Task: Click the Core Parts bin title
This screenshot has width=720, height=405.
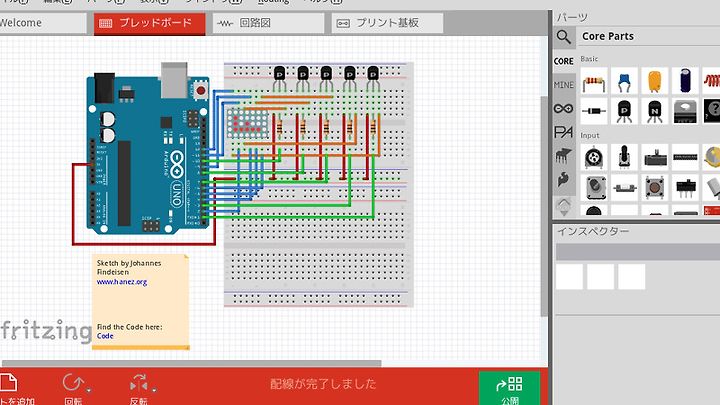Action: (x=608, y=36)
